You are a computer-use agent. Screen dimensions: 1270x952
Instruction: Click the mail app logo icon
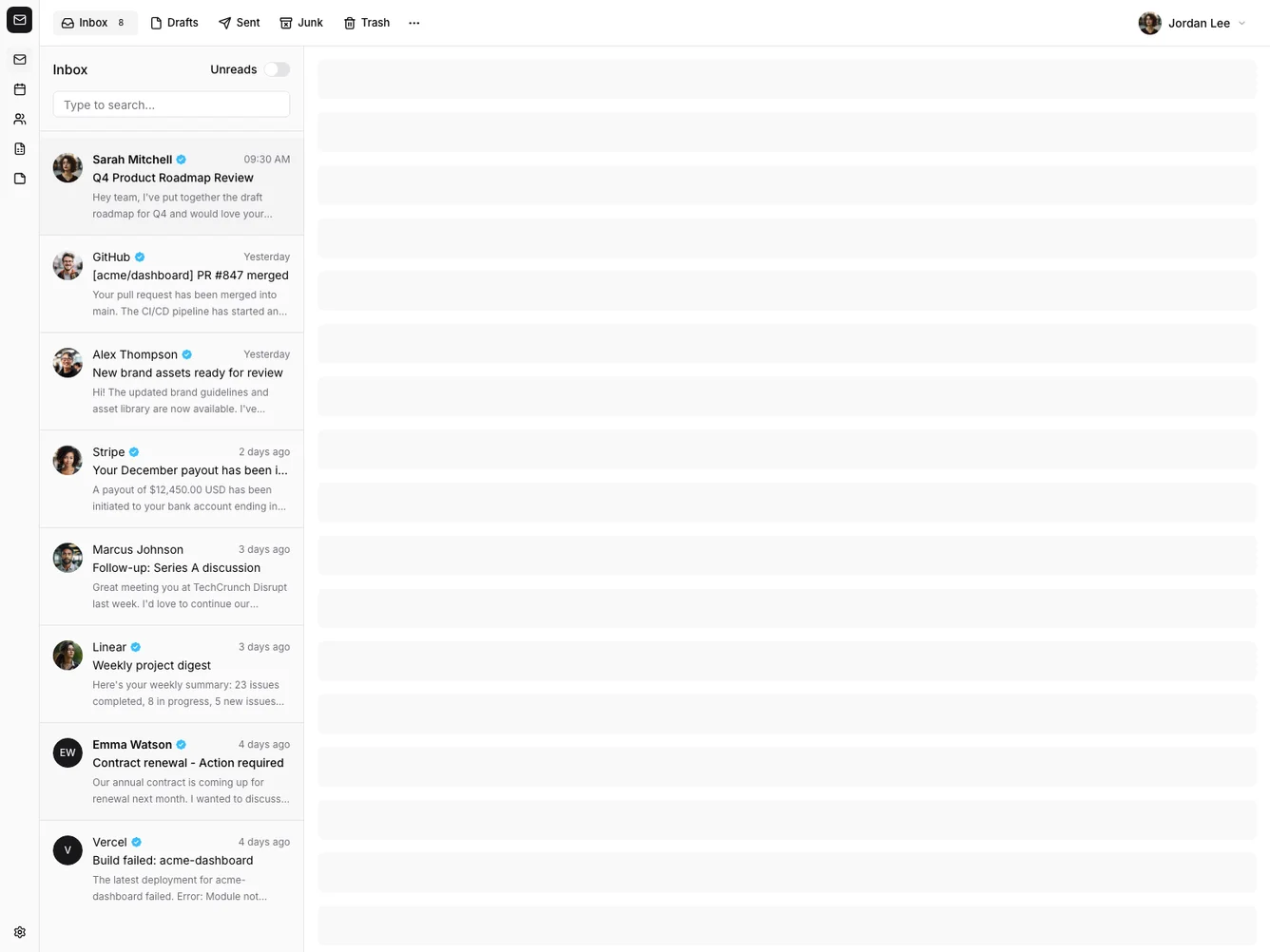(19, 20)
